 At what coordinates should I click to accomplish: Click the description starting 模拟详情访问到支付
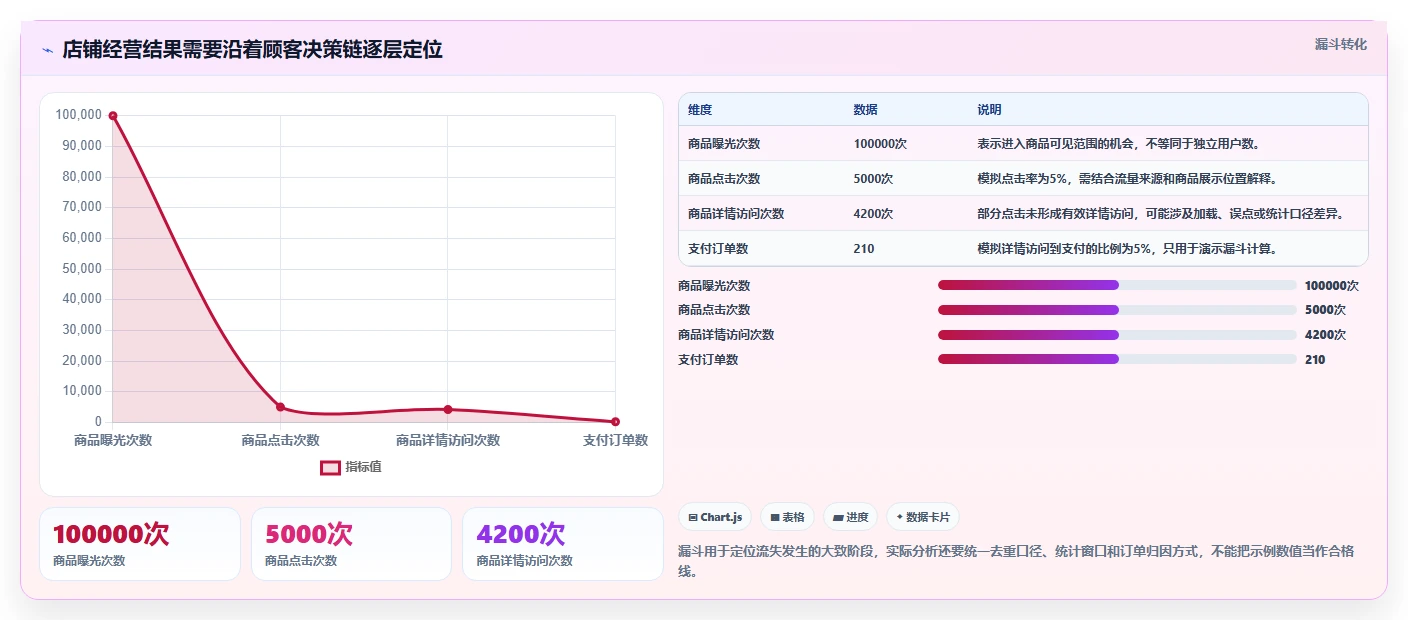pyautogui.click(x=1127, y=249)
